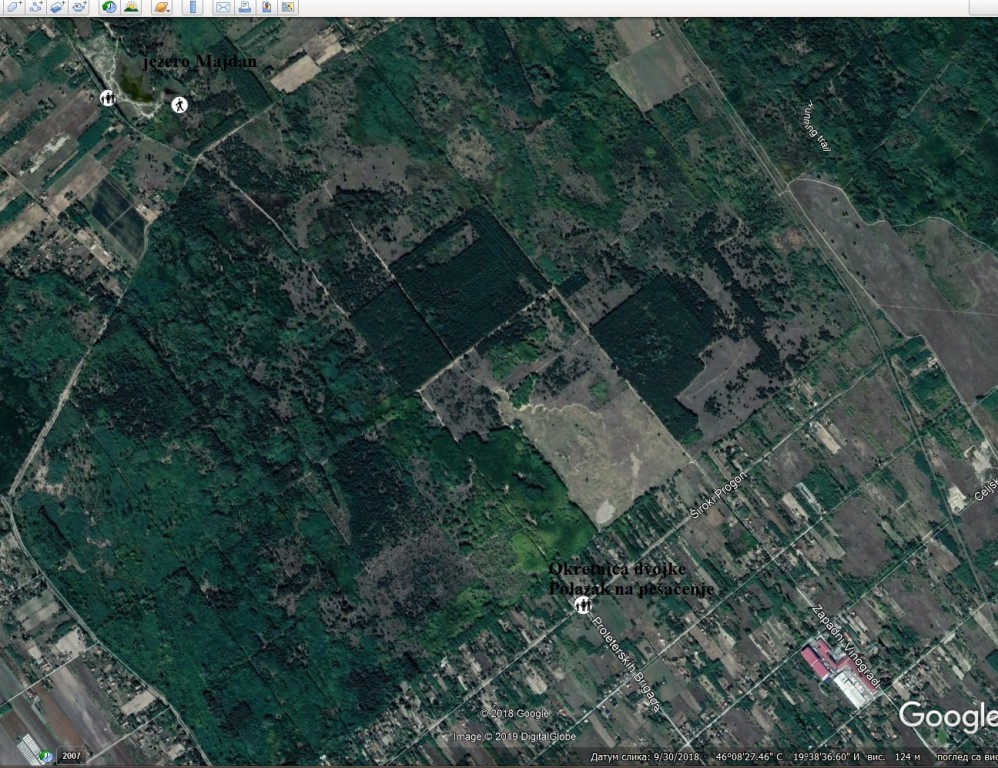Click the placemark under Polazak na pešačenje
This screenshot has width=998, height=768.
pyautogui.click(x=582, y=605)
